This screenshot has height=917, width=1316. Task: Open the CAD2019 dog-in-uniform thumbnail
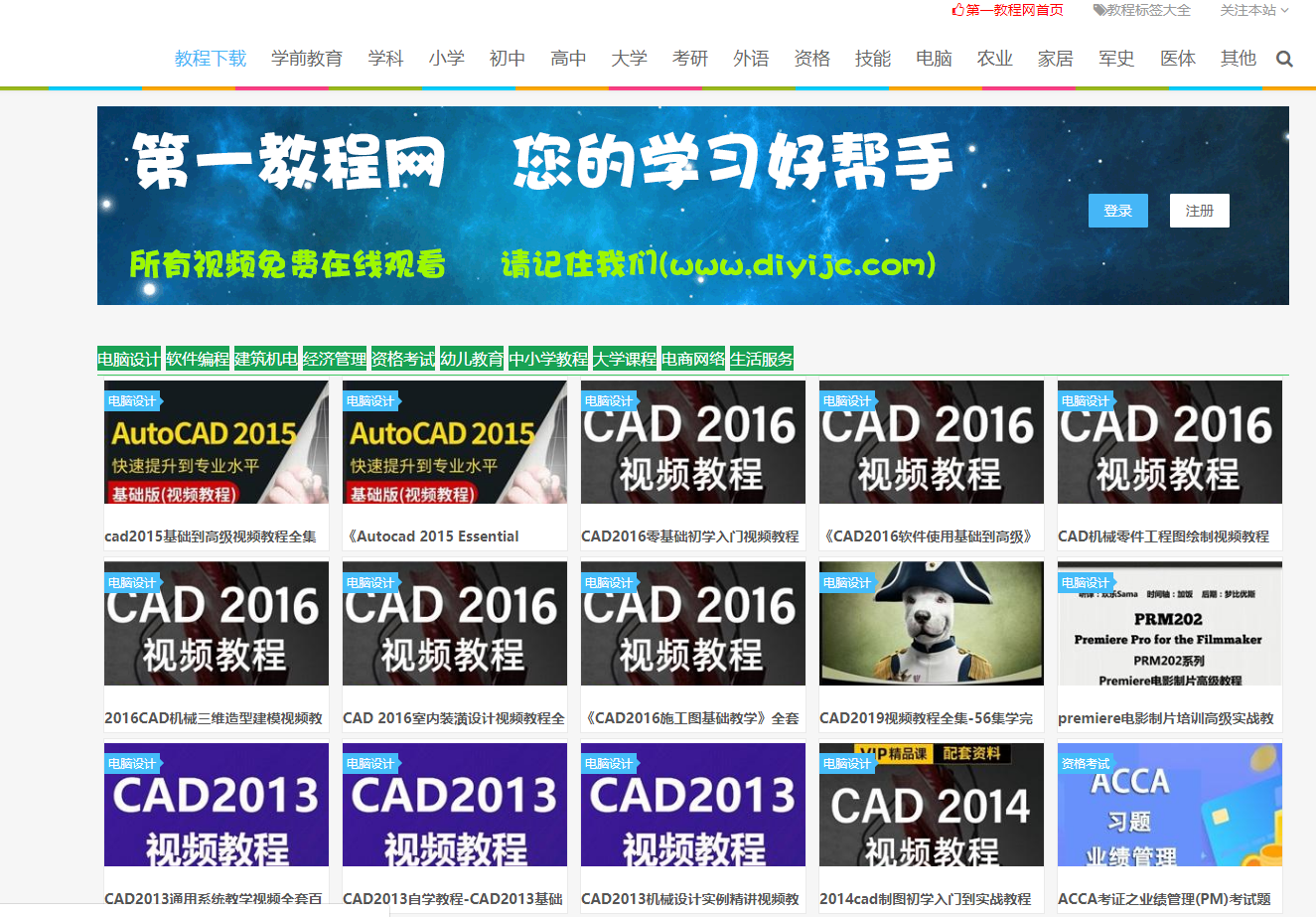[932, 624]
